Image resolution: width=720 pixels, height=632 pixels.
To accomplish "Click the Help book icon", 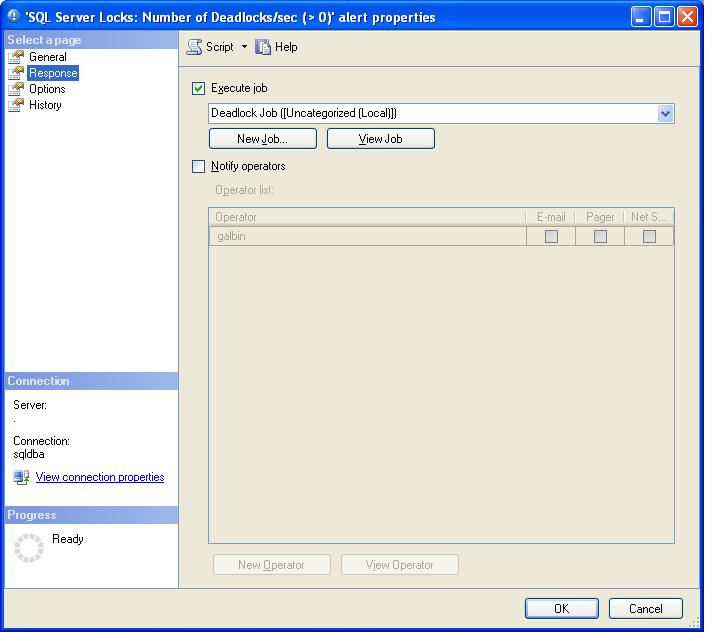I will tap(263, 47).
